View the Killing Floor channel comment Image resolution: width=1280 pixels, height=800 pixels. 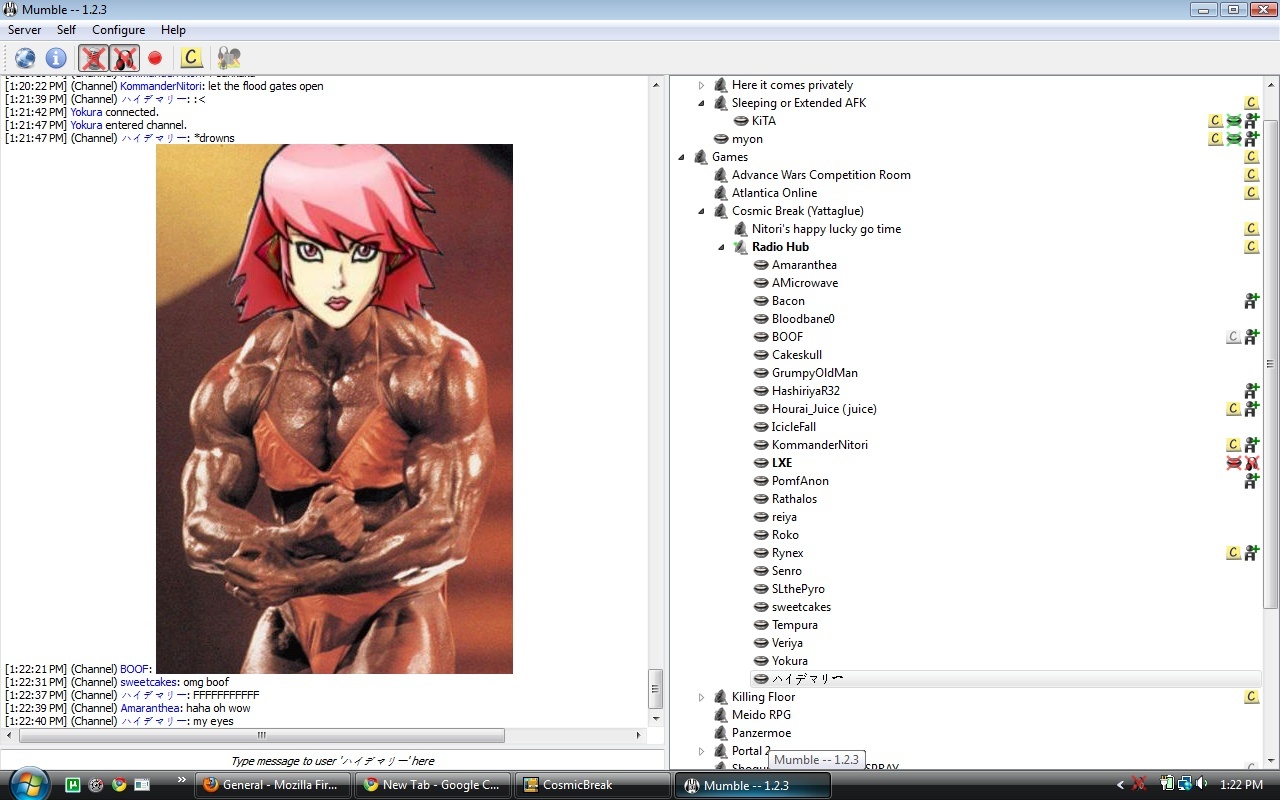[x=1251, y=697]
